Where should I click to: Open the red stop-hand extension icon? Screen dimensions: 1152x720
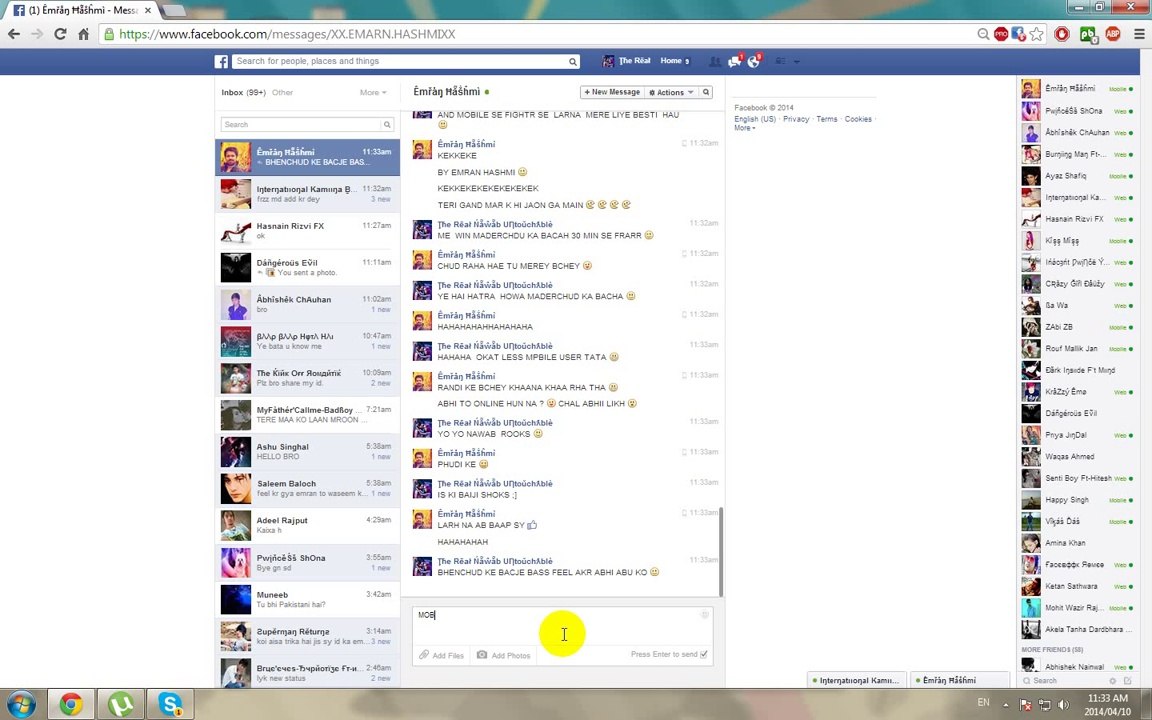(1062, 34)
